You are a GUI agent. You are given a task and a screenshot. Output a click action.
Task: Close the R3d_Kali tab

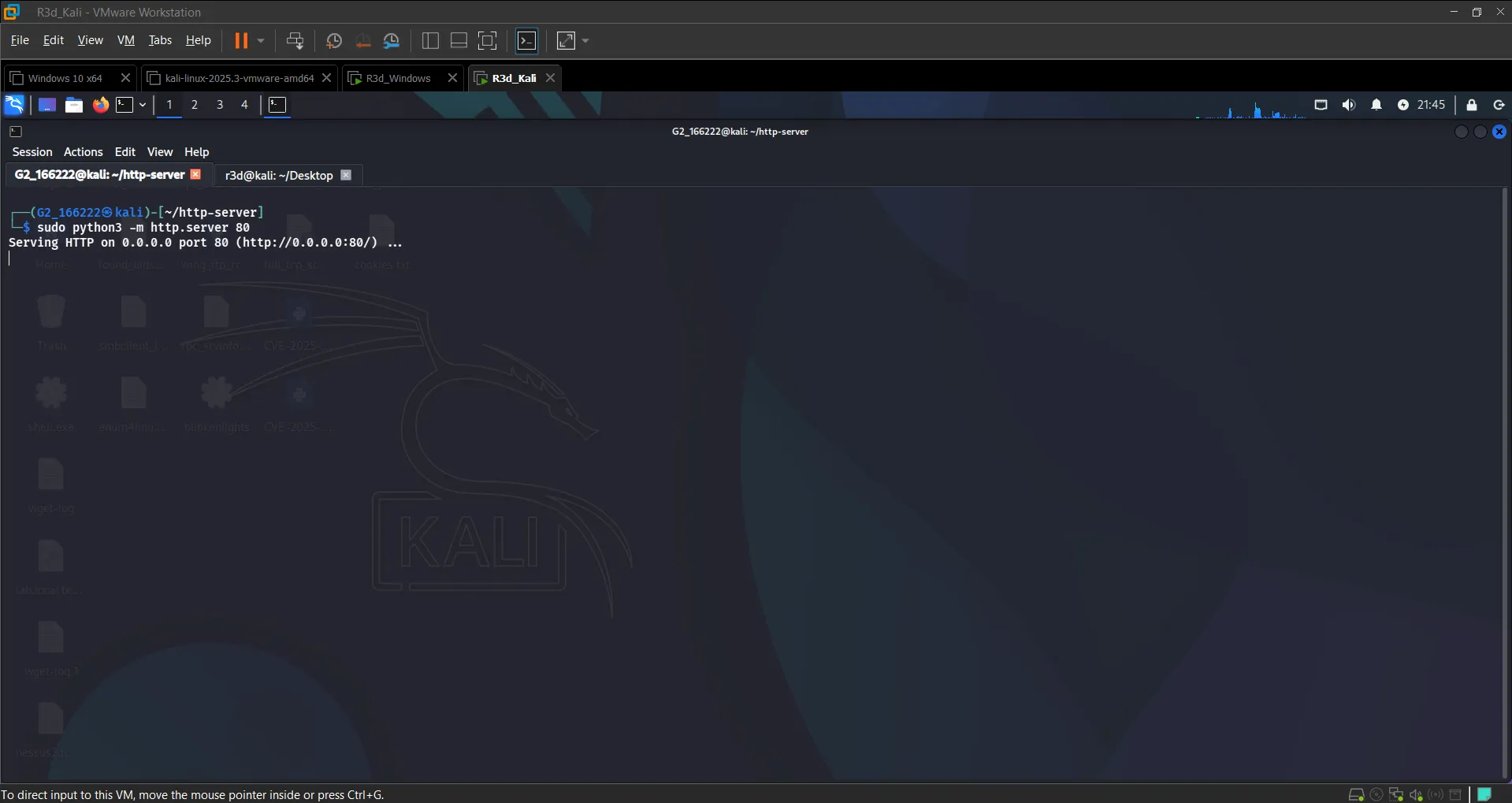click(x=550, y=78)
